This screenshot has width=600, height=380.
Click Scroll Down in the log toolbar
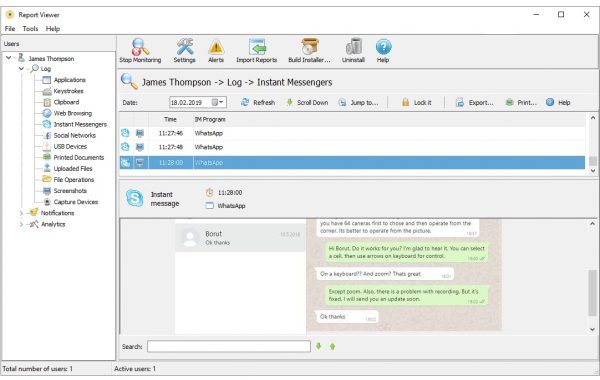tap(307, 103)
